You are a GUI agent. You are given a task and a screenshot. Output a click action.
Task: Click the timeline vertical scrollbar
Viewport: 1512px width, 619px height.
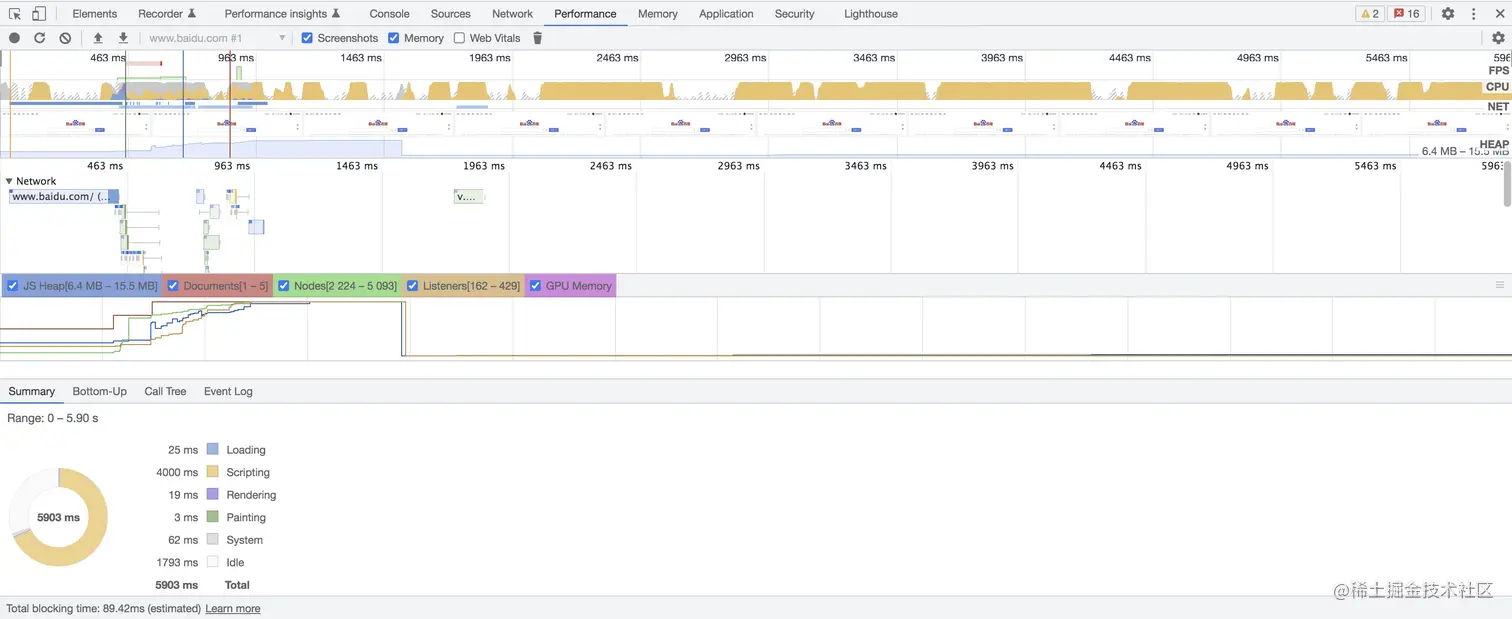[1507, 183]
